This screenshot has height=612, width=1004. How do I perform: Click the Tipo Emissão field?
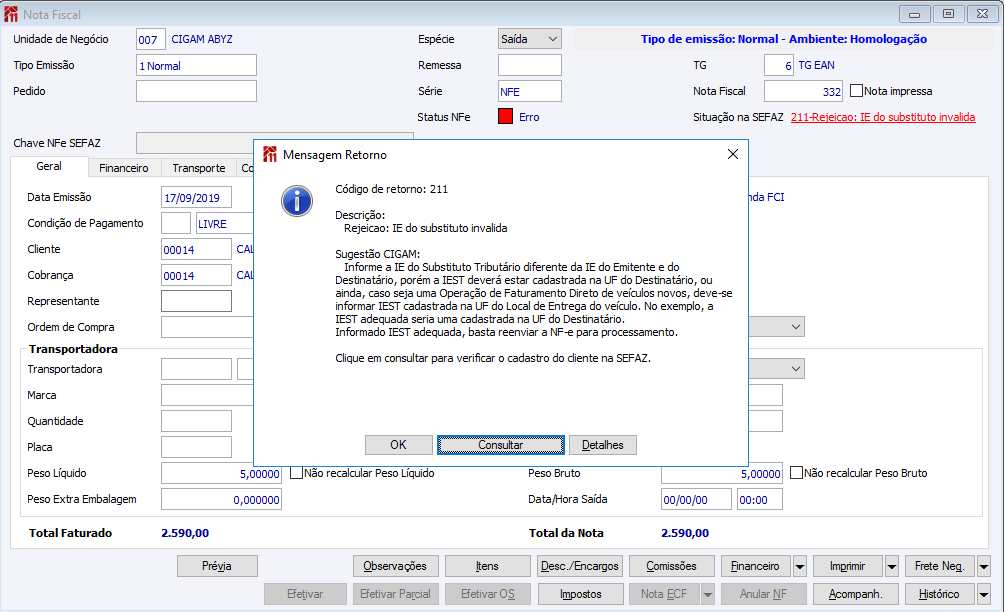tap(196, 65)
